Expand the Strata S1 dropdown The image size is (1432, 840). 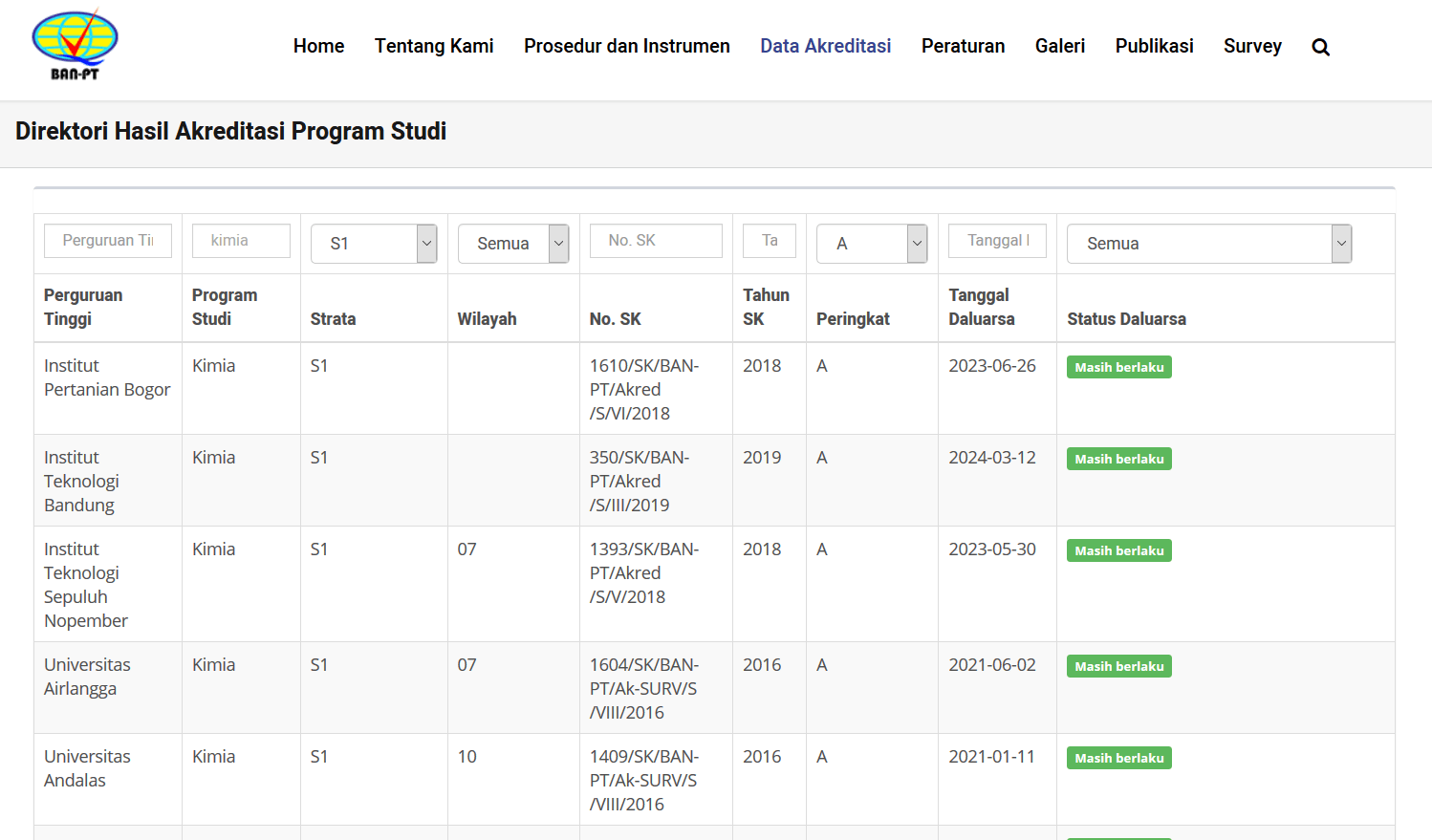click(374, 244)
